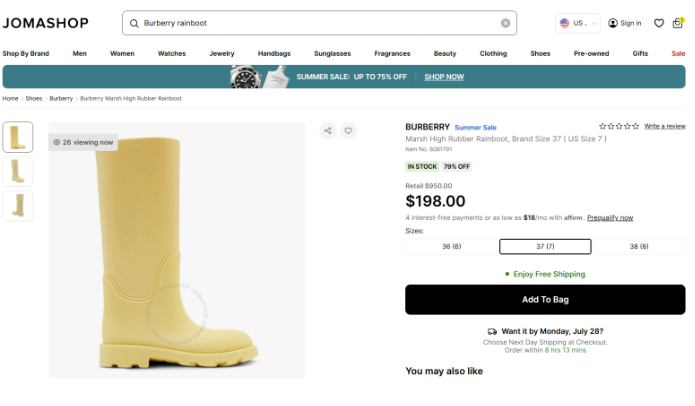This screenshot has width=695, height=406.
Task: Expand the Shop By Brand menu
Action: click(26, 53)
